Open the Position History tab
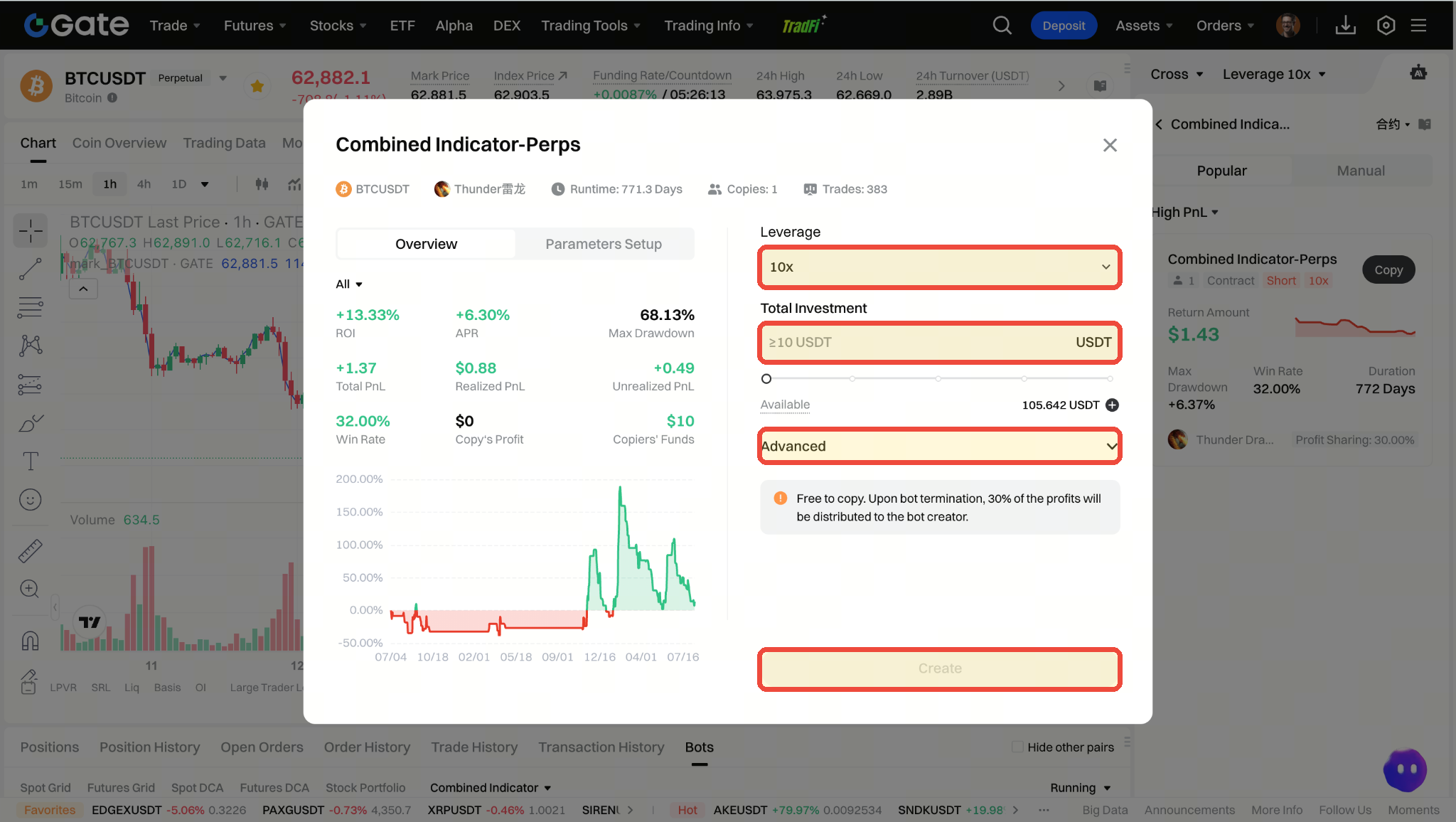This screenshot has height=822, width=1456. [x=149, y=747]
